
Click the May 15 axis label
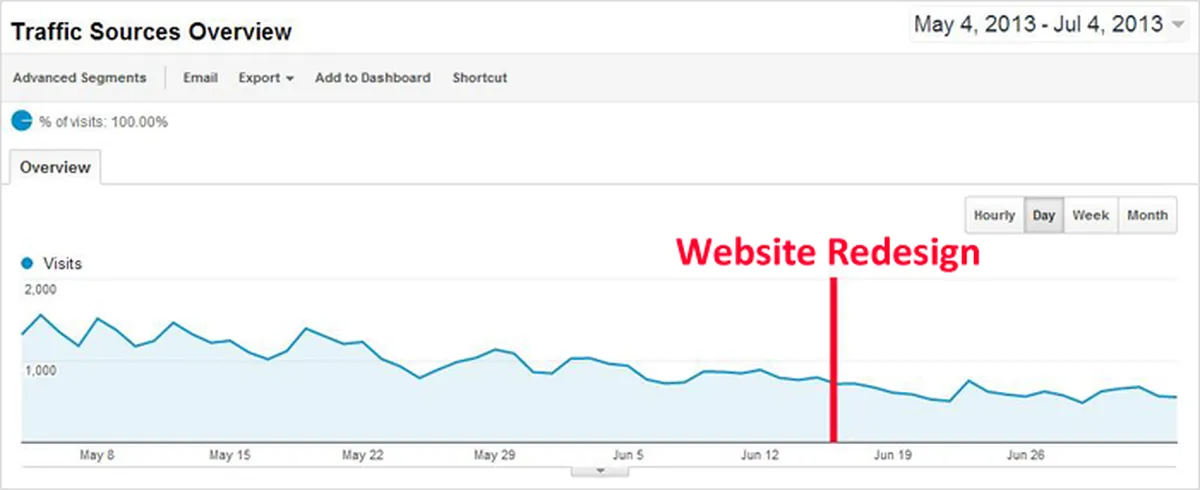[x=230, y=455]
